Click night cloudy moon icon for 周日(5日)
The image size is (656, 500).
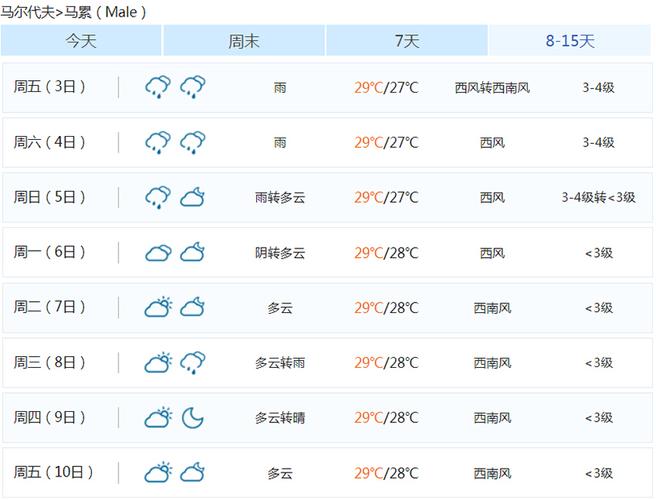pos(192,197)
